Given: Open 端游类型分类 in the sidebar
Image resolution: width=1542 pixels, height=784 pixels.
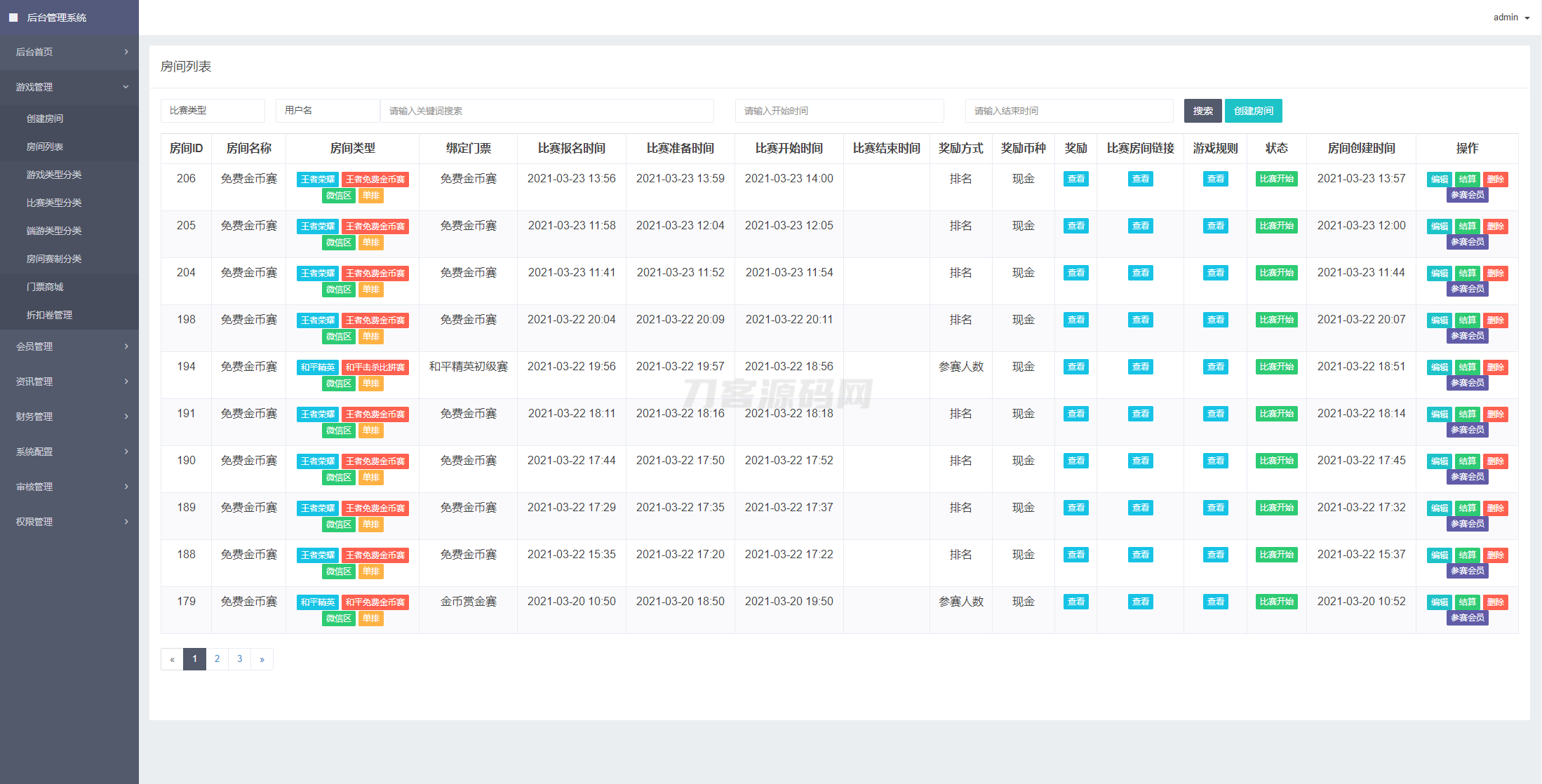Looking at the screenshot, I should tap(54, 231).
